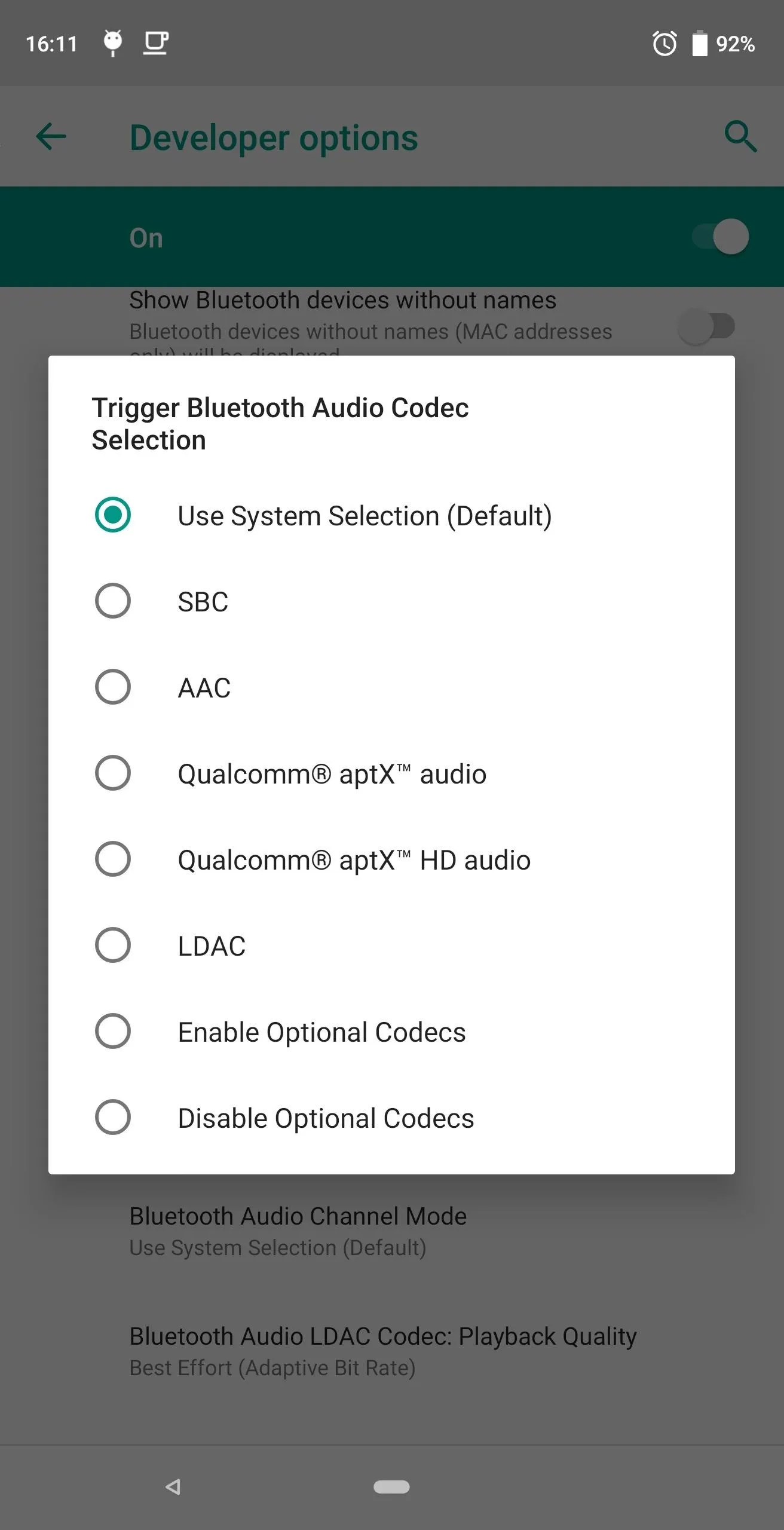Choose Disable Optional Codecs

pyautogui.click(x=391, y=1118)
